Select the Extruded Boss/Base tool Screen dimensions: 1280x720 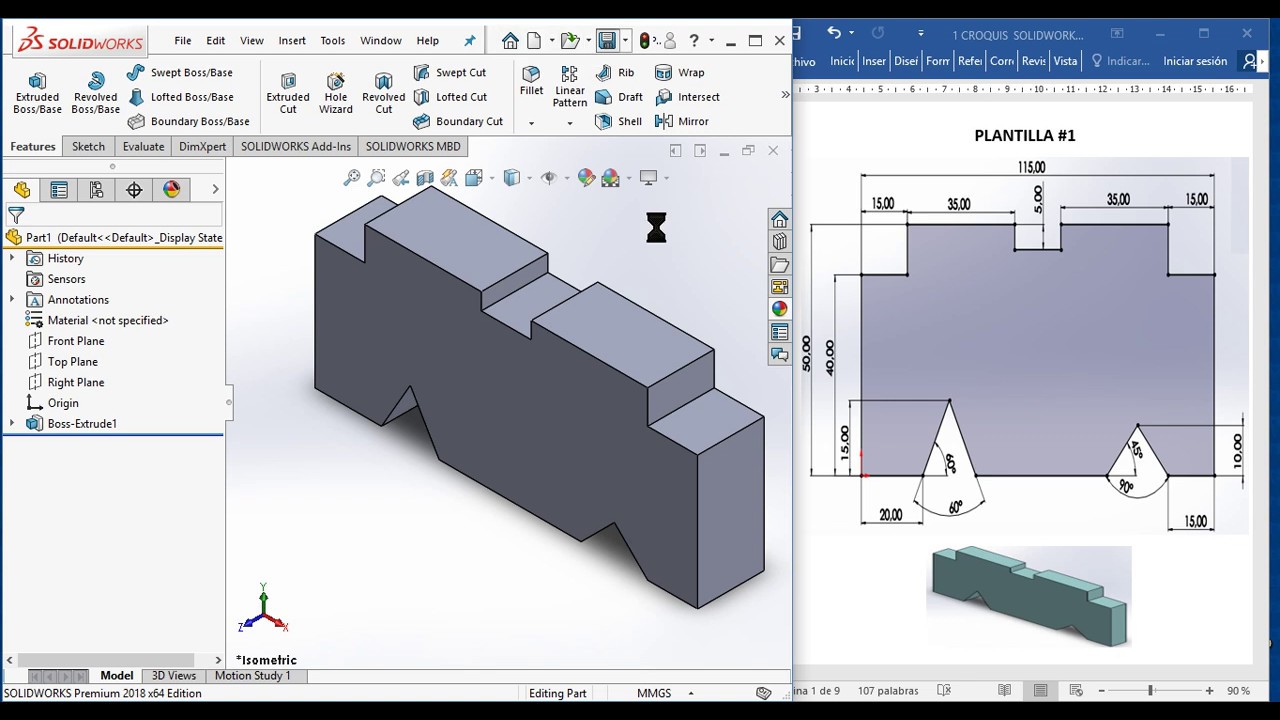tap(37, 93)
